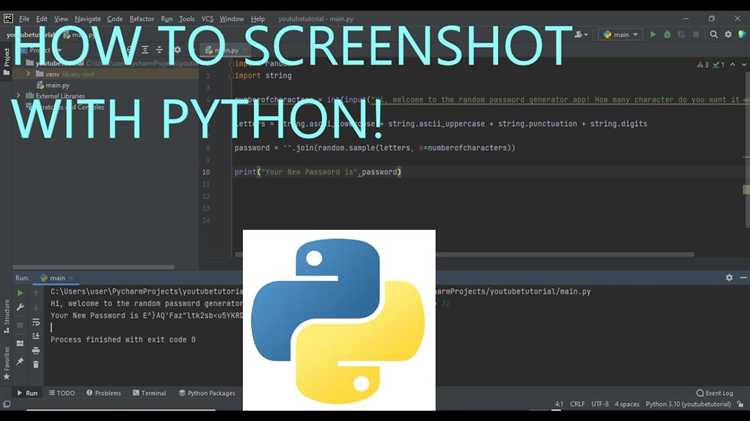Click the shield icon at the toolbar's end
This screenshot has width=750, height=421.
[x=742, y=34]
